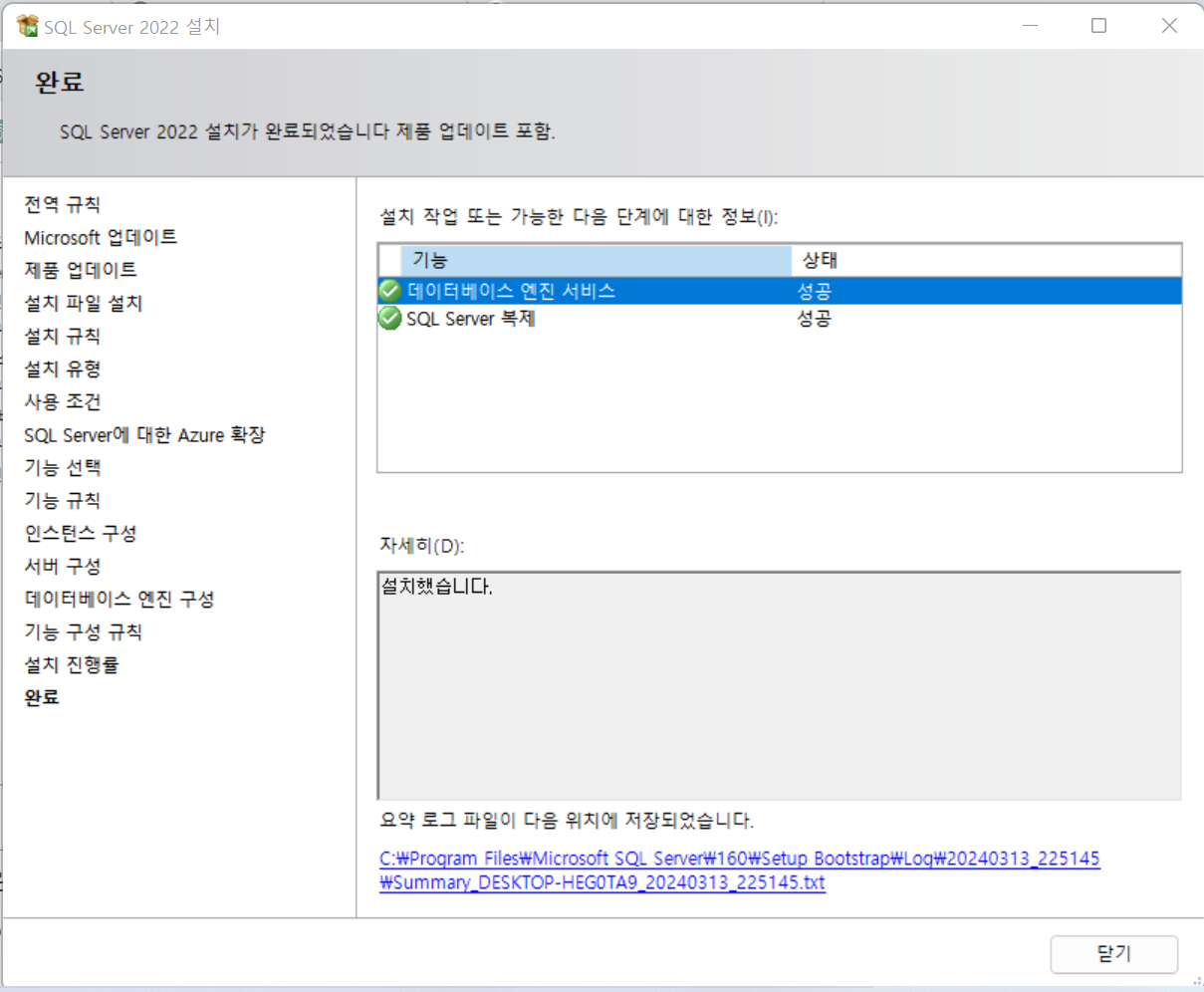The width and height of the screenshot is (1204, 992).
Task: Click the 설치 유형 step
Action: [x=62, y=369]
